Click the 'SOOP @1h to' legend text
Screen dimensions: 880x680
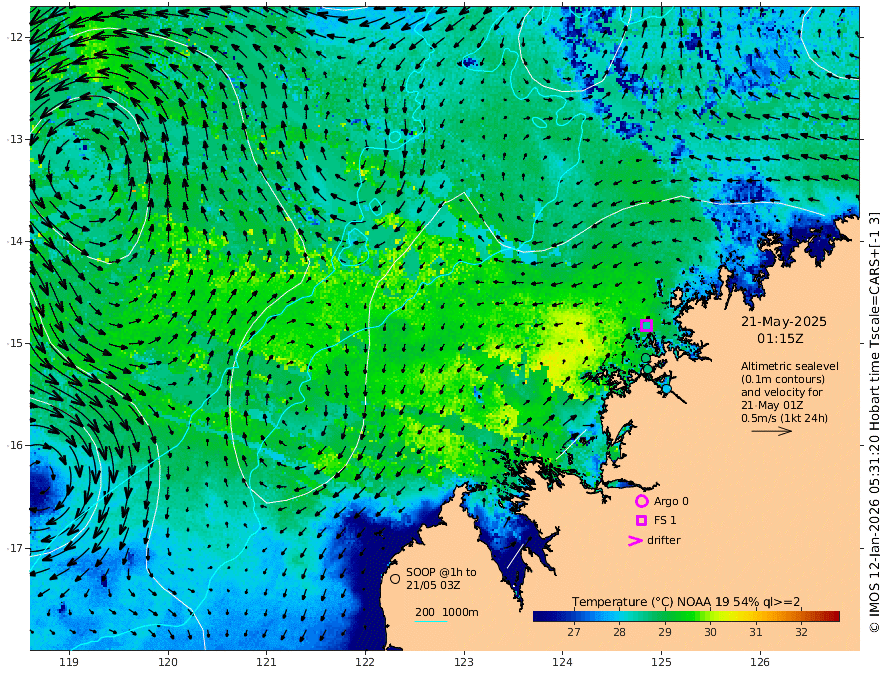click(441, 572)
